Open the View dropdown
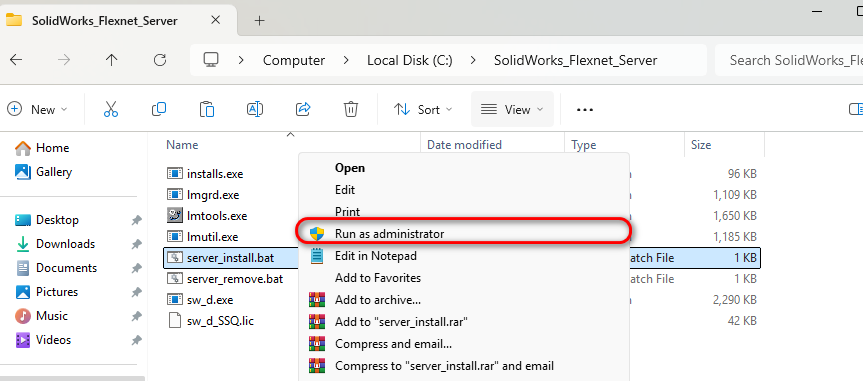The image size is (863, 381). click(512, 110)
